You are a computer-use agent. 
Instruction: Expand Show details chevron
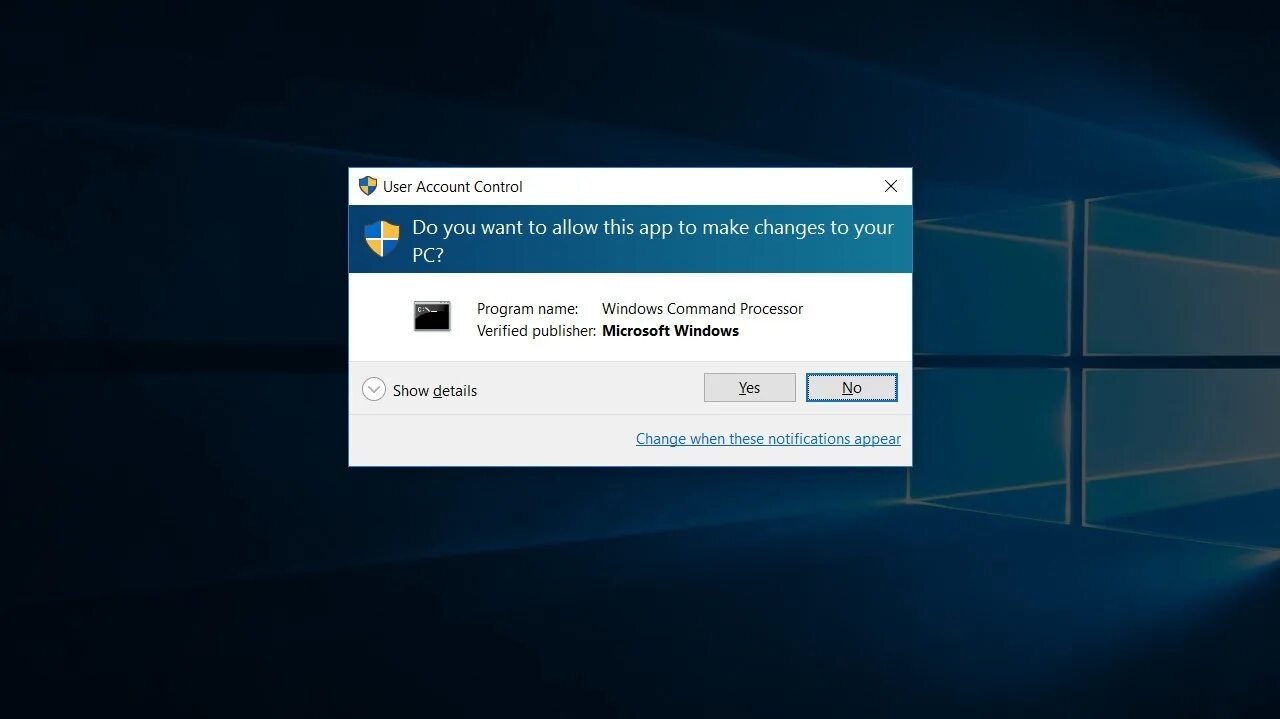(374, 389)
